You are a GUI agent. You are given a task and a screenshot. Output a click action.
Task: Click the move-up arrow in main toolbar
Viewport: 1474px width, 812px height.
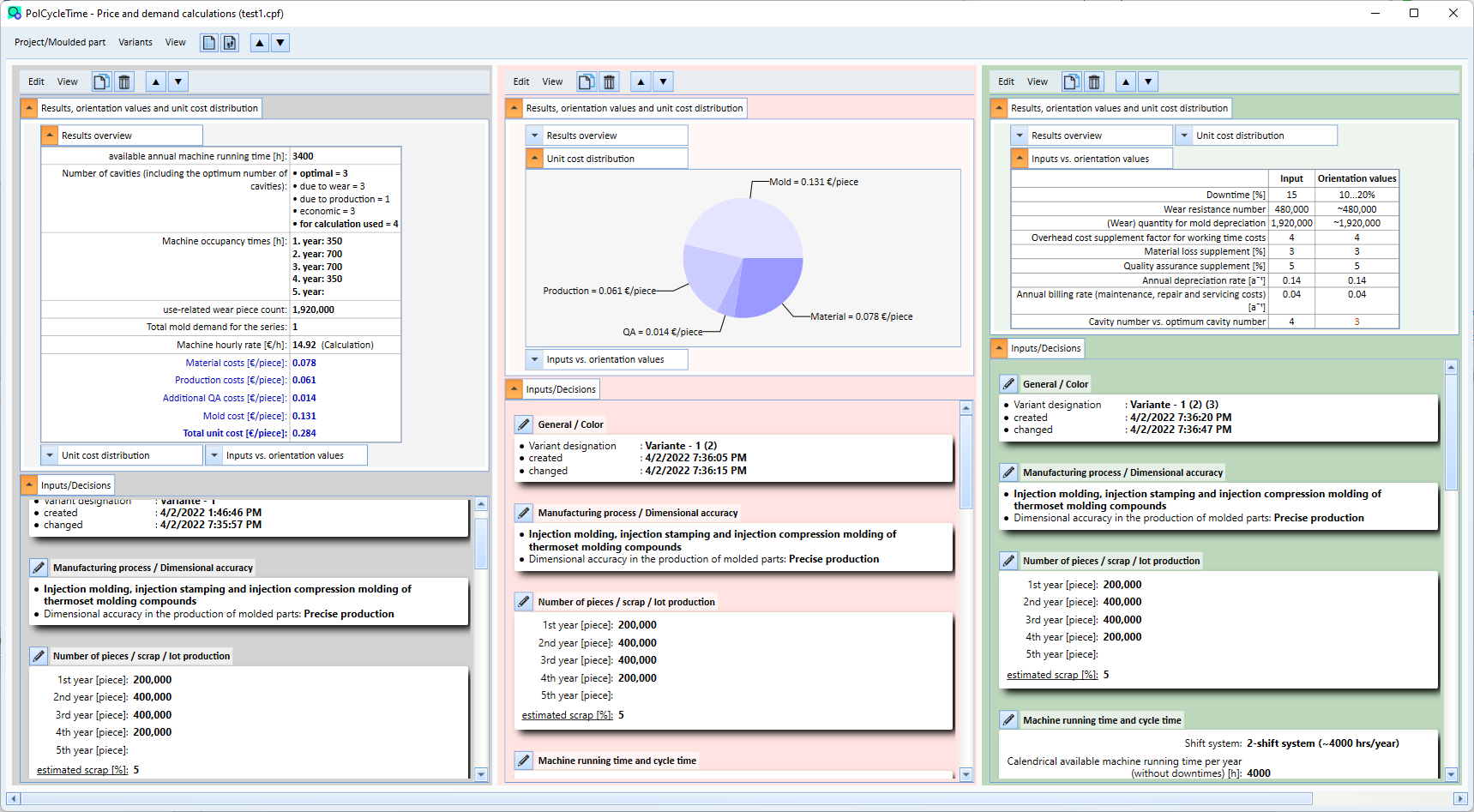tap(260, 43)
